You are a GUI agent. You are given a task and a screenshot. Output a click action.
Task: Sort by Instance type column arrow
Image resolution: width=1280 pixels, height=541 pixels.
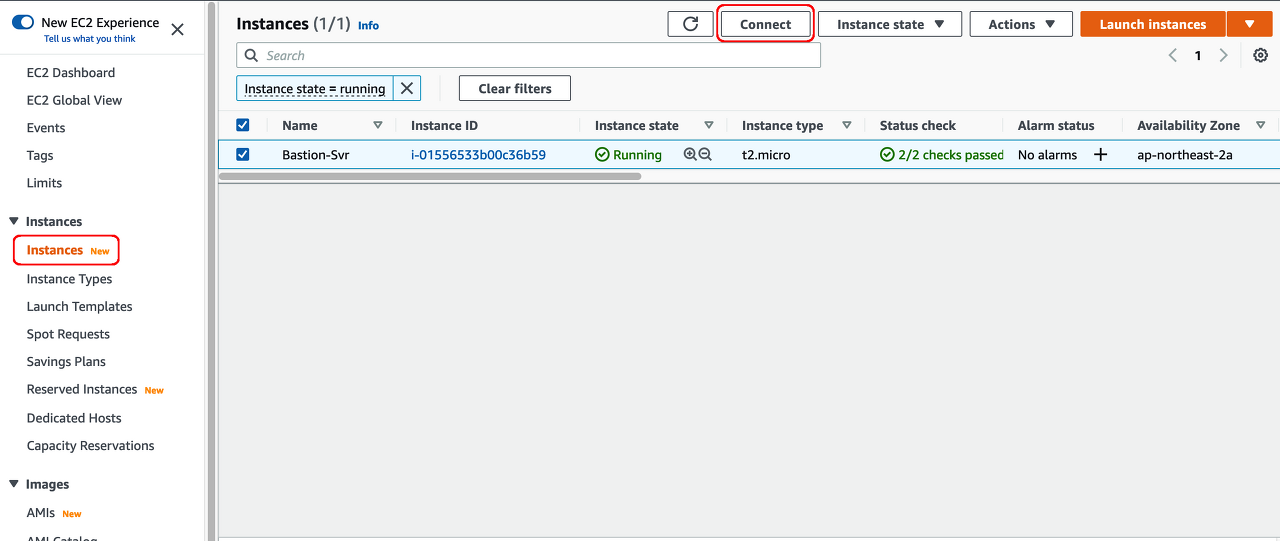[846, 125]
